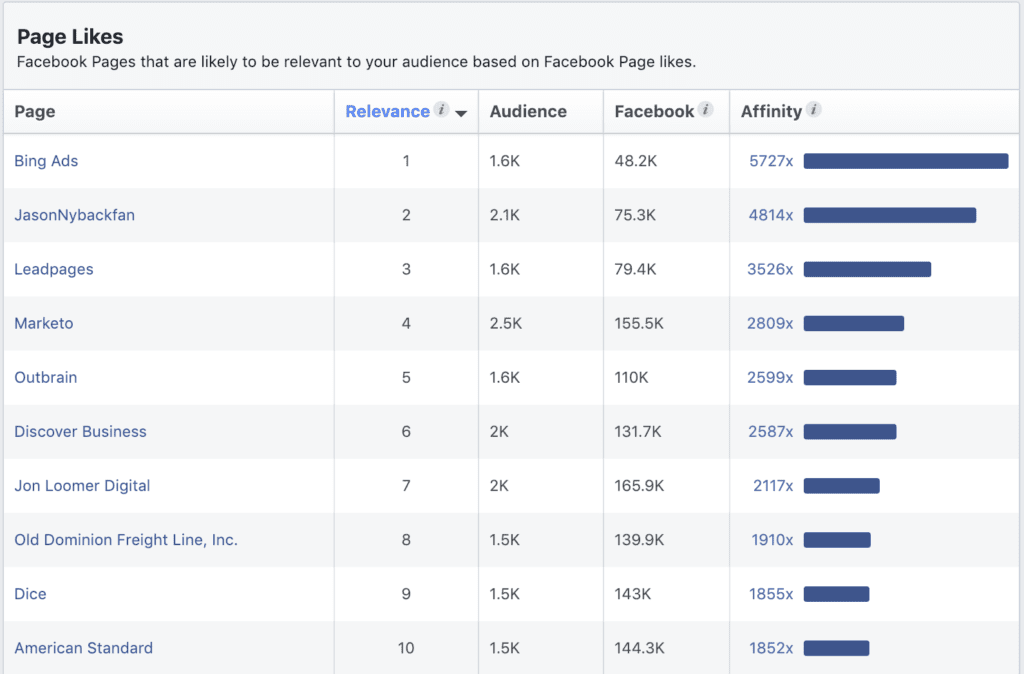The width and height of the screenshot is (1024, 674).
Task: Open the Leadpages page link
Action: (54, 269)
